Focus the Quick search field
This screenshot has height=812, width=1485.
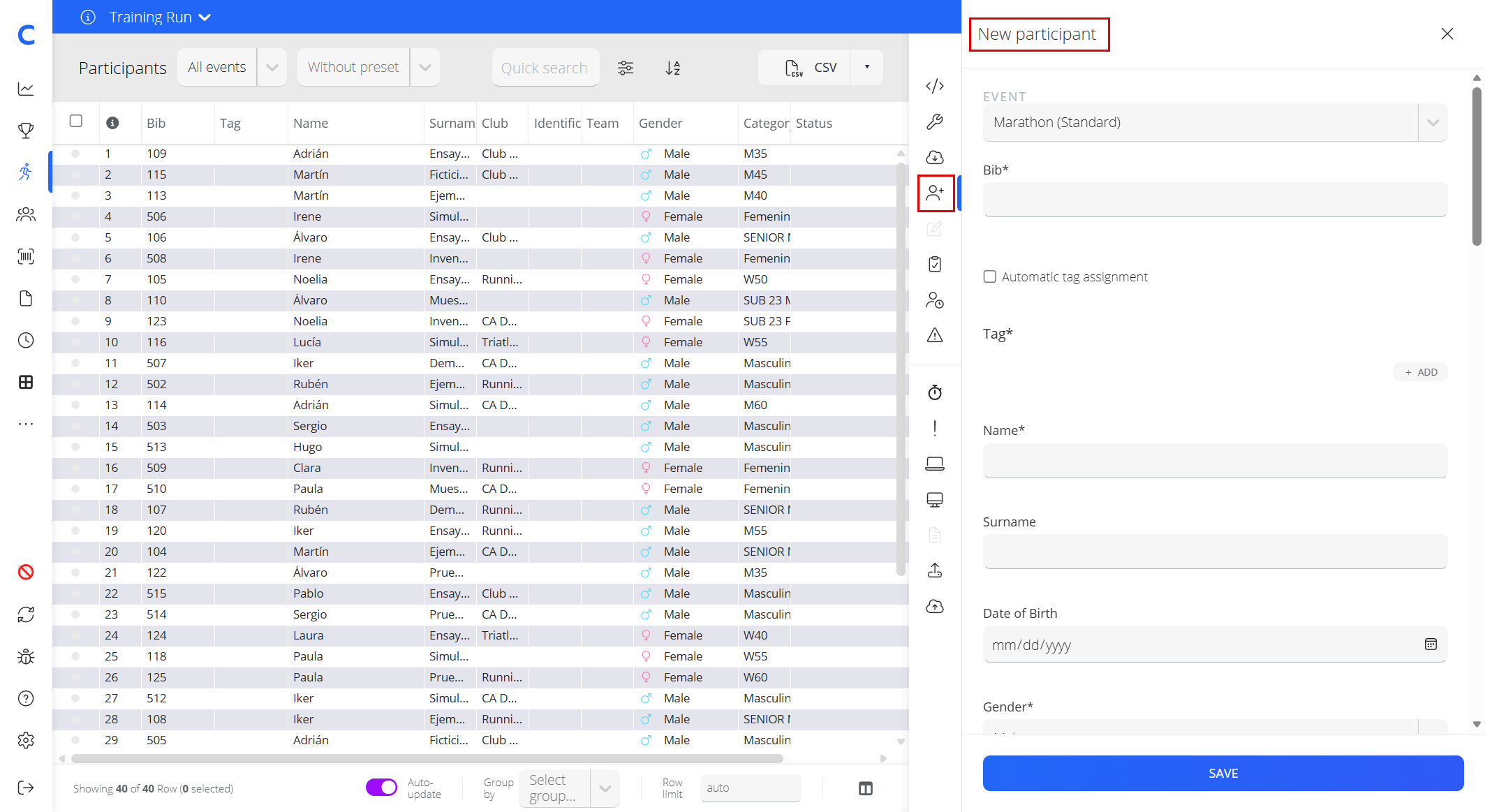(545, 68)
